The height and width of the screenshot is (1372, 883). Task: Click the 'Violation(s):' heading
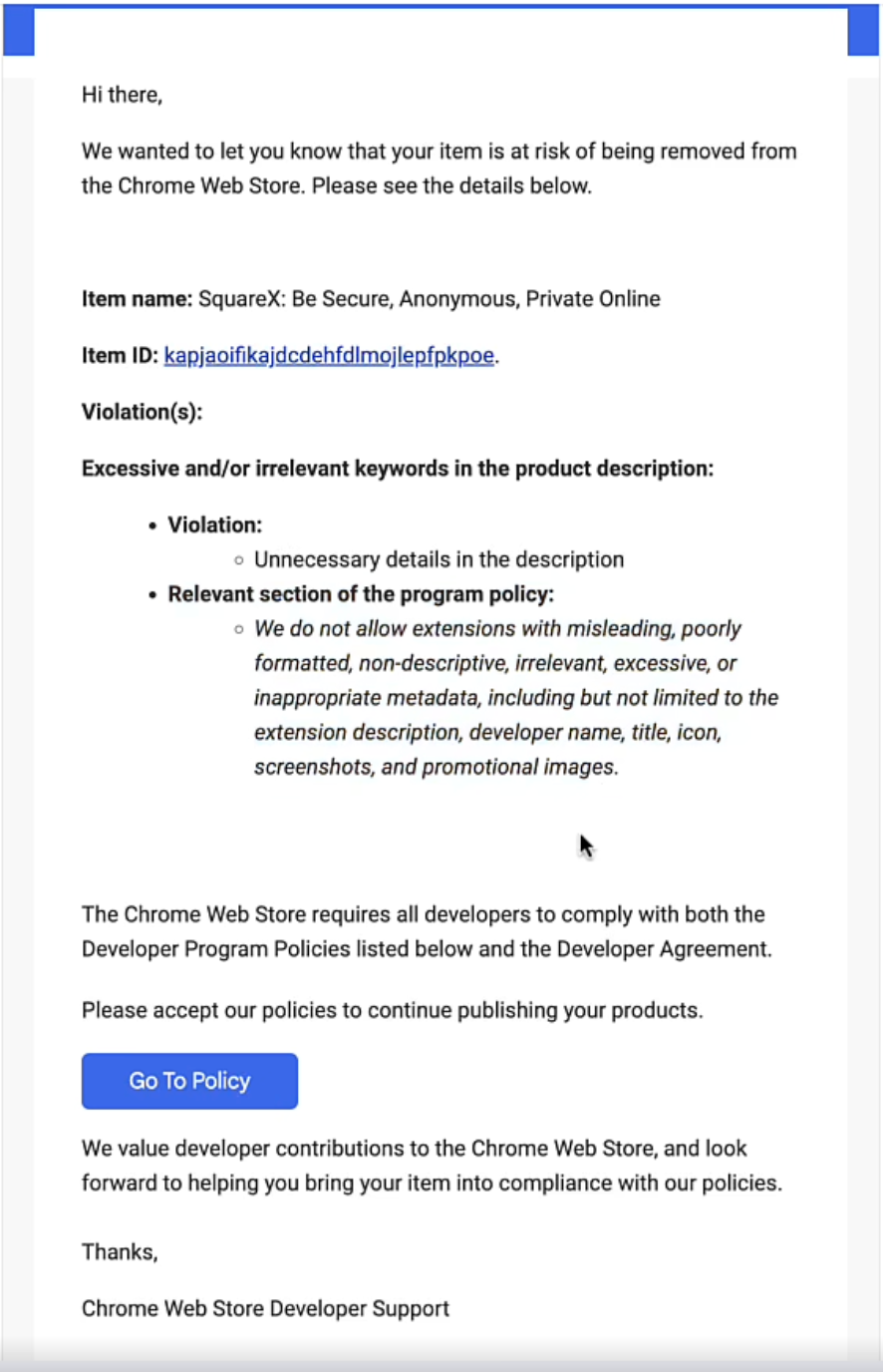(x=142, y=412)
